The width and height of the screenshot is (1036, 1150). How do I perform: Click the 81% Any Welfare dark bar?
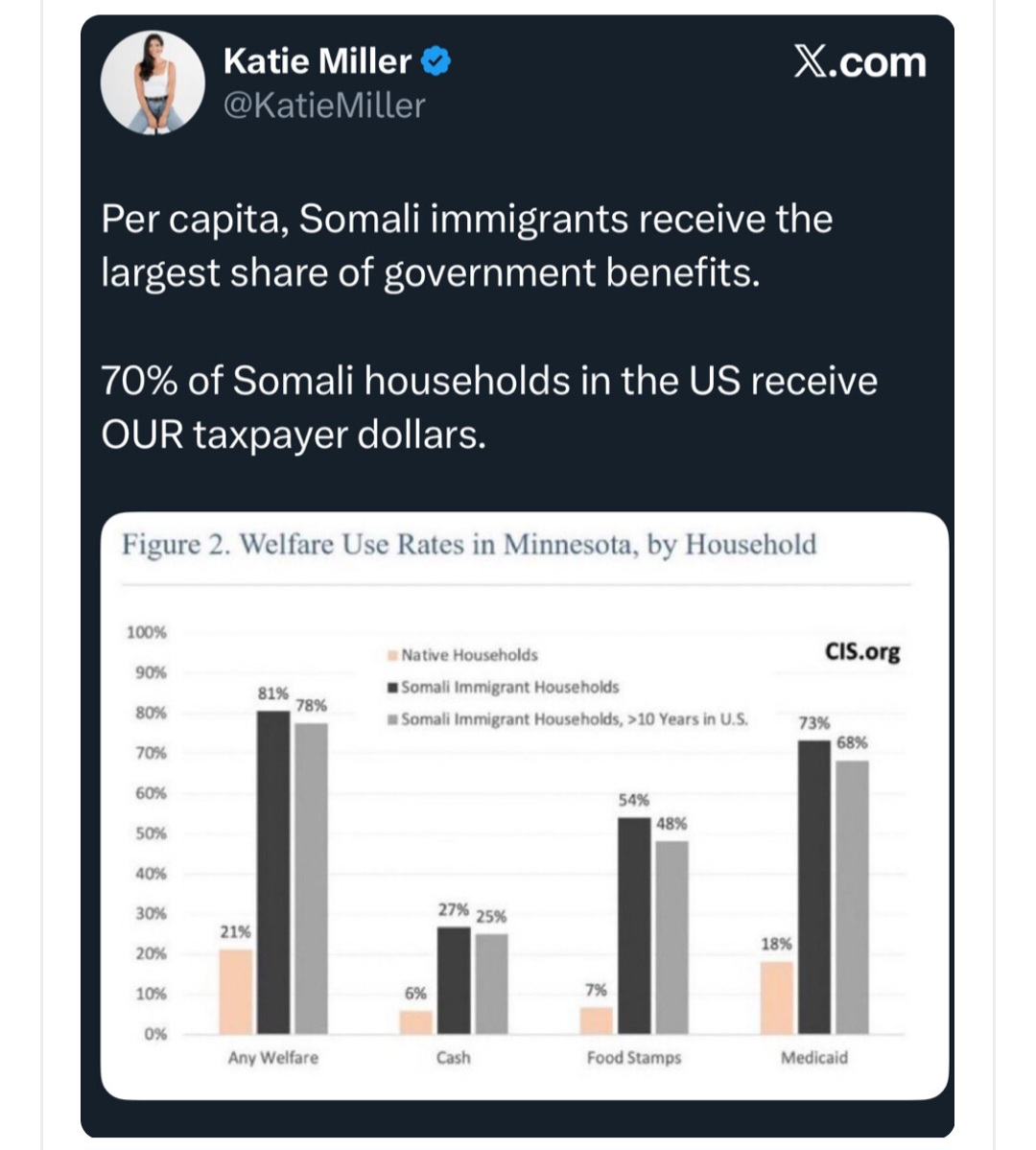point(273,871)
